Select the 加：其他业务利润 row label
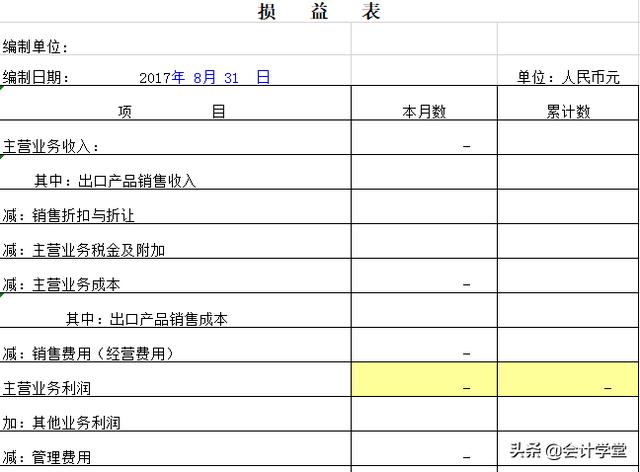Viewport: 640px width, 472px height. coord(176,414)
